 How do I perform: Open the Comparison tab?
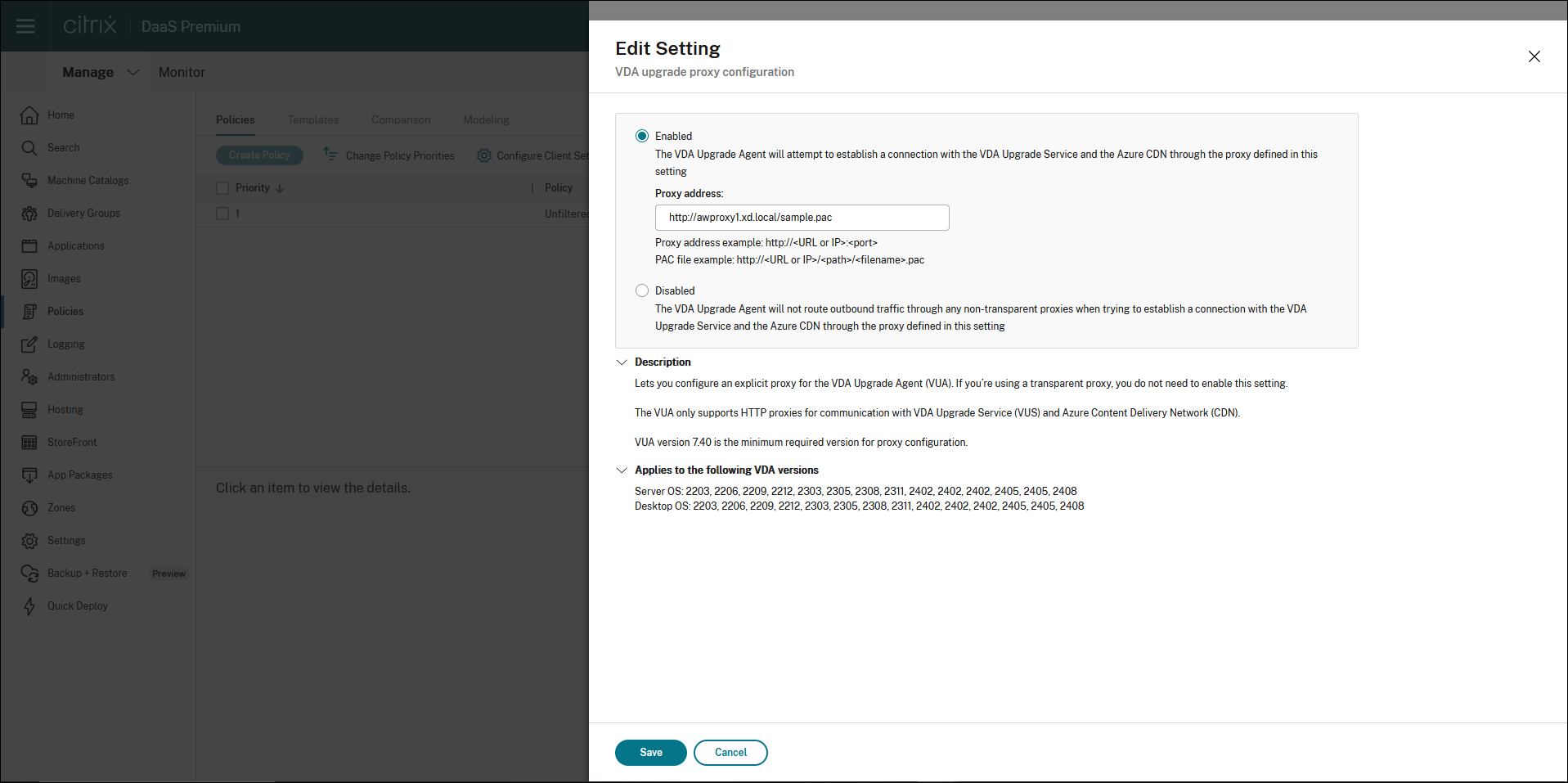coord(401,119)
